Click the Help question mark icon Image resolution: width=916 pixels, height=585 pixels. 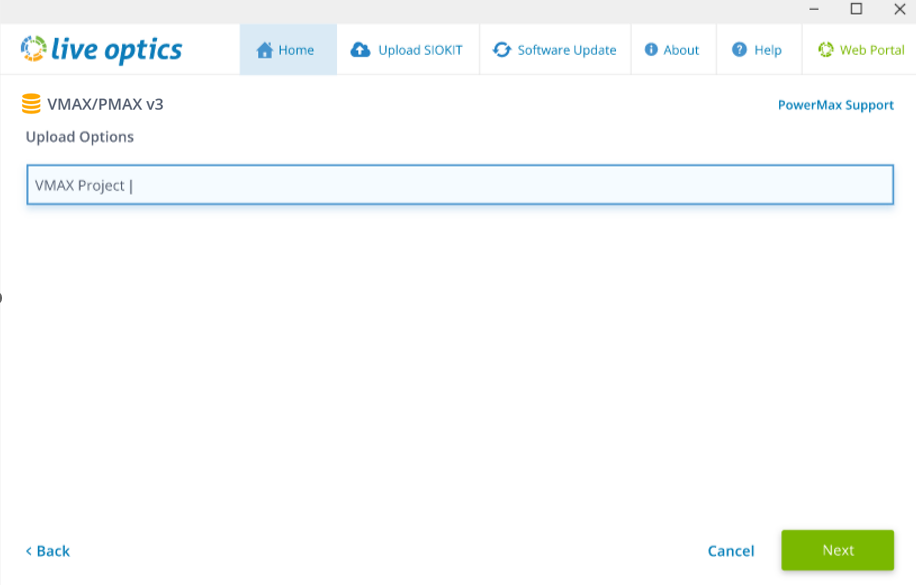tap(740, 50)
